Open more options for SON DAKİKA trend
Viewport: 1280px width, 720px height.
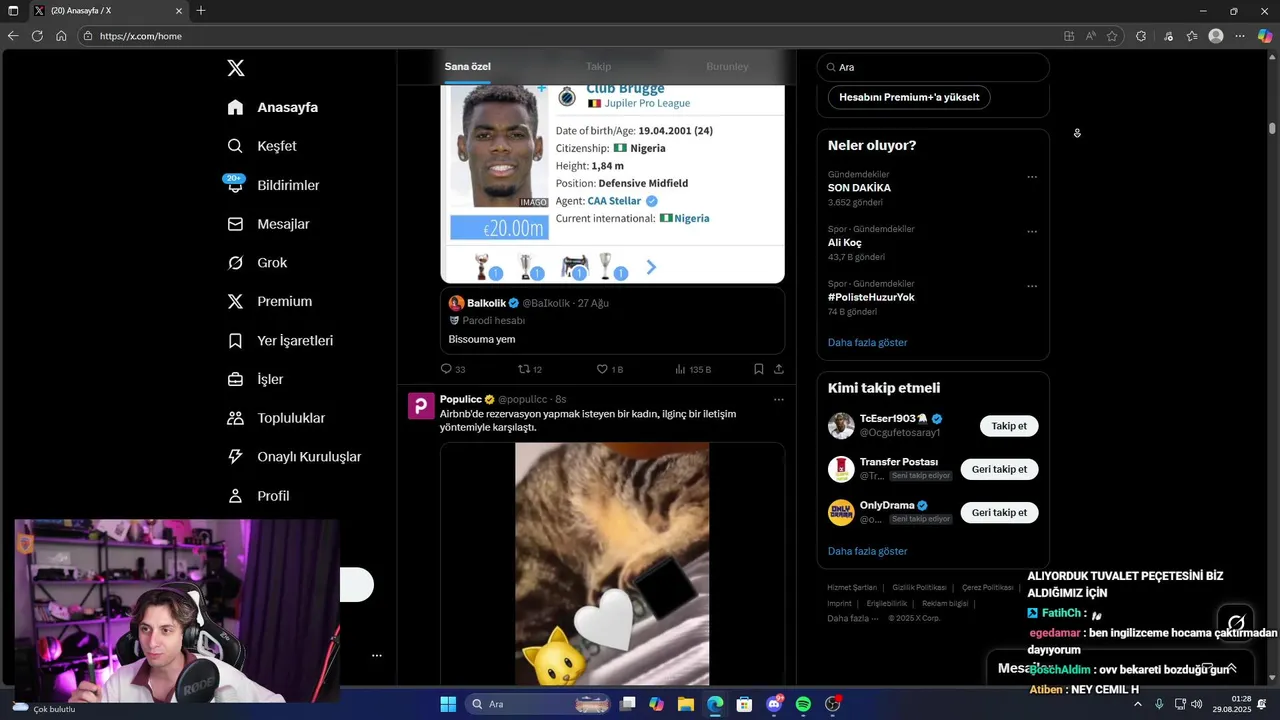pos(1032,177)
